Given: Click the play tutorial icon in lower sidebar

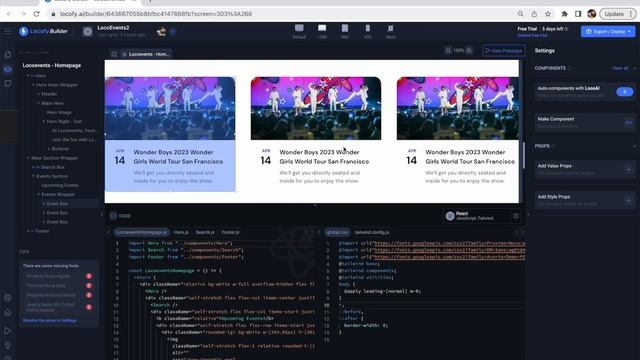Looking at the screenshot, I should tap(8, 330).
